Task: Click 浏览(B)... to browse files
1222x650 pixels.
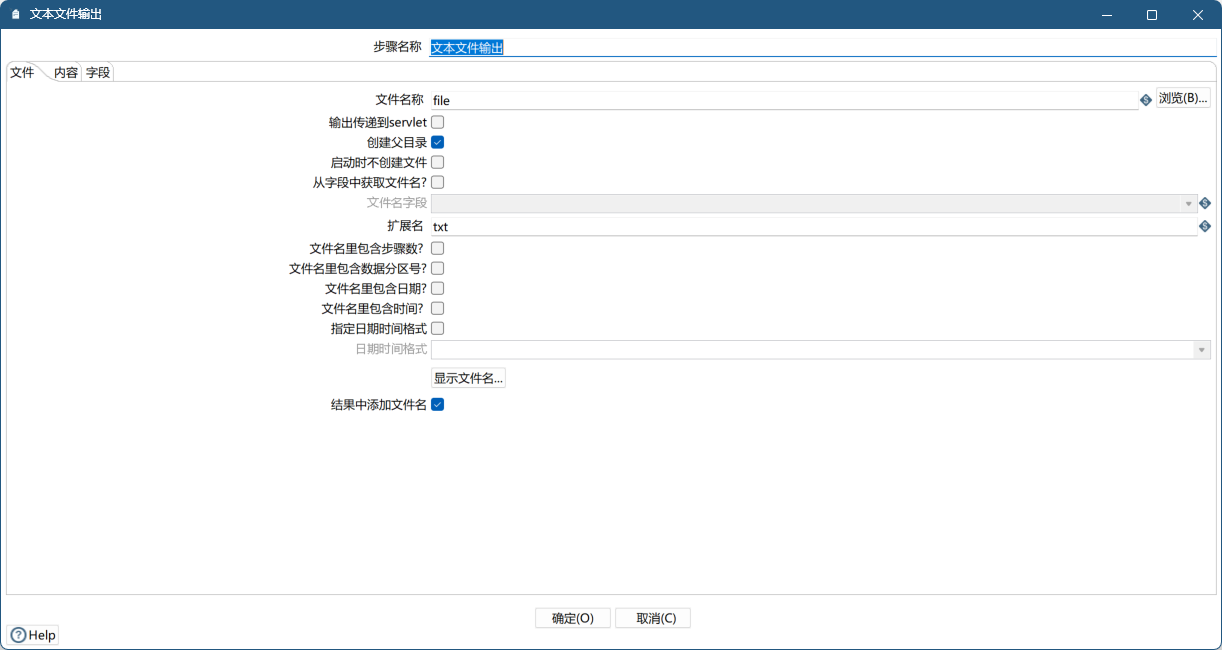Action: [1183, 98]
